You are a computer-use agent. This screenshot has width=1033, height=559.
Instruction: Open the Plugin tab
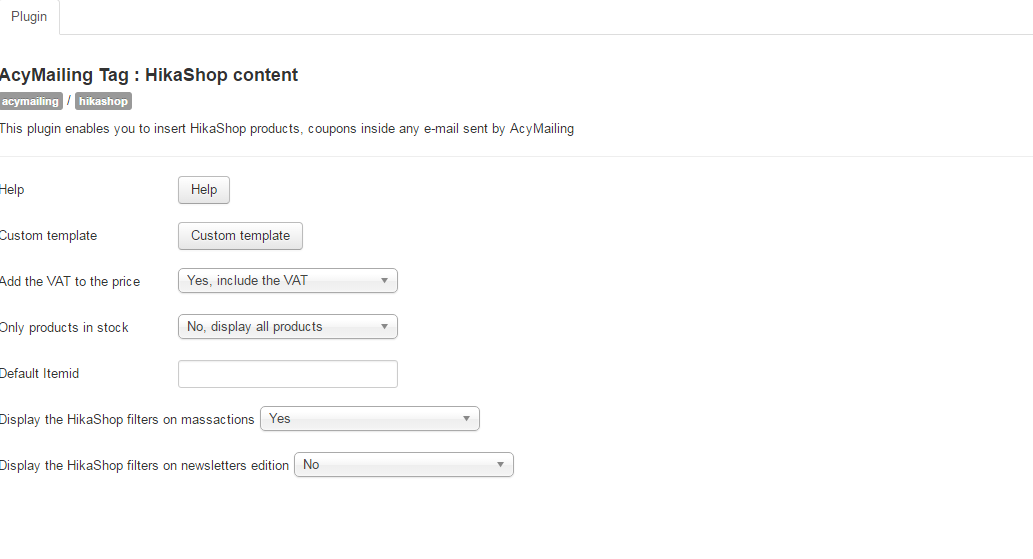point(29,17)
